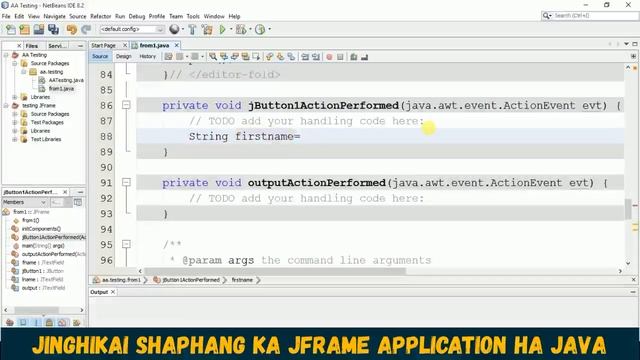Open the Run Project dropdown arrow
The width and height of the screenshot is (640, 360).
tap(231, 29)
